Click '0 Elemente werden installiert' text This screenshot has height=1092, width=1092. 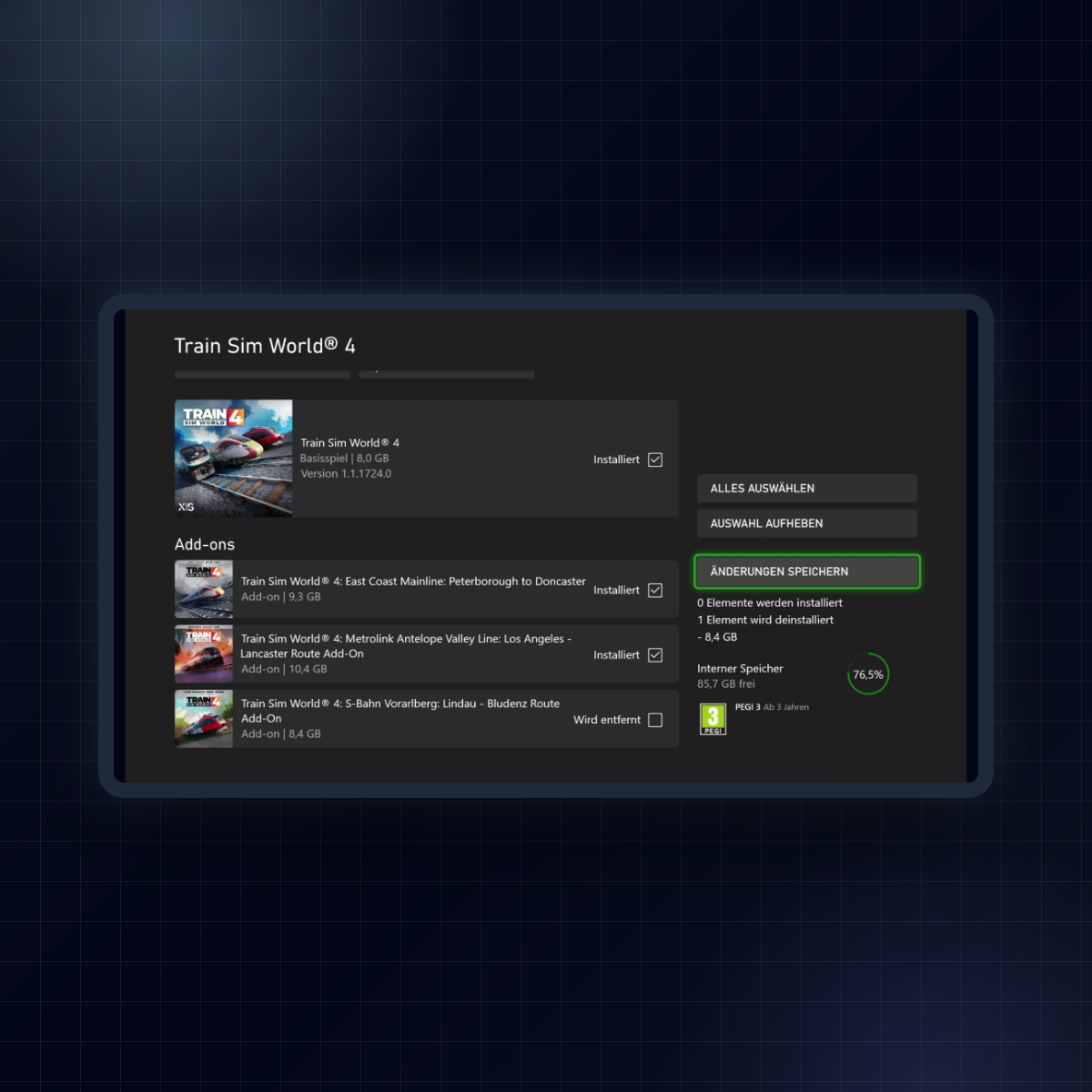(x=770, y=602)
